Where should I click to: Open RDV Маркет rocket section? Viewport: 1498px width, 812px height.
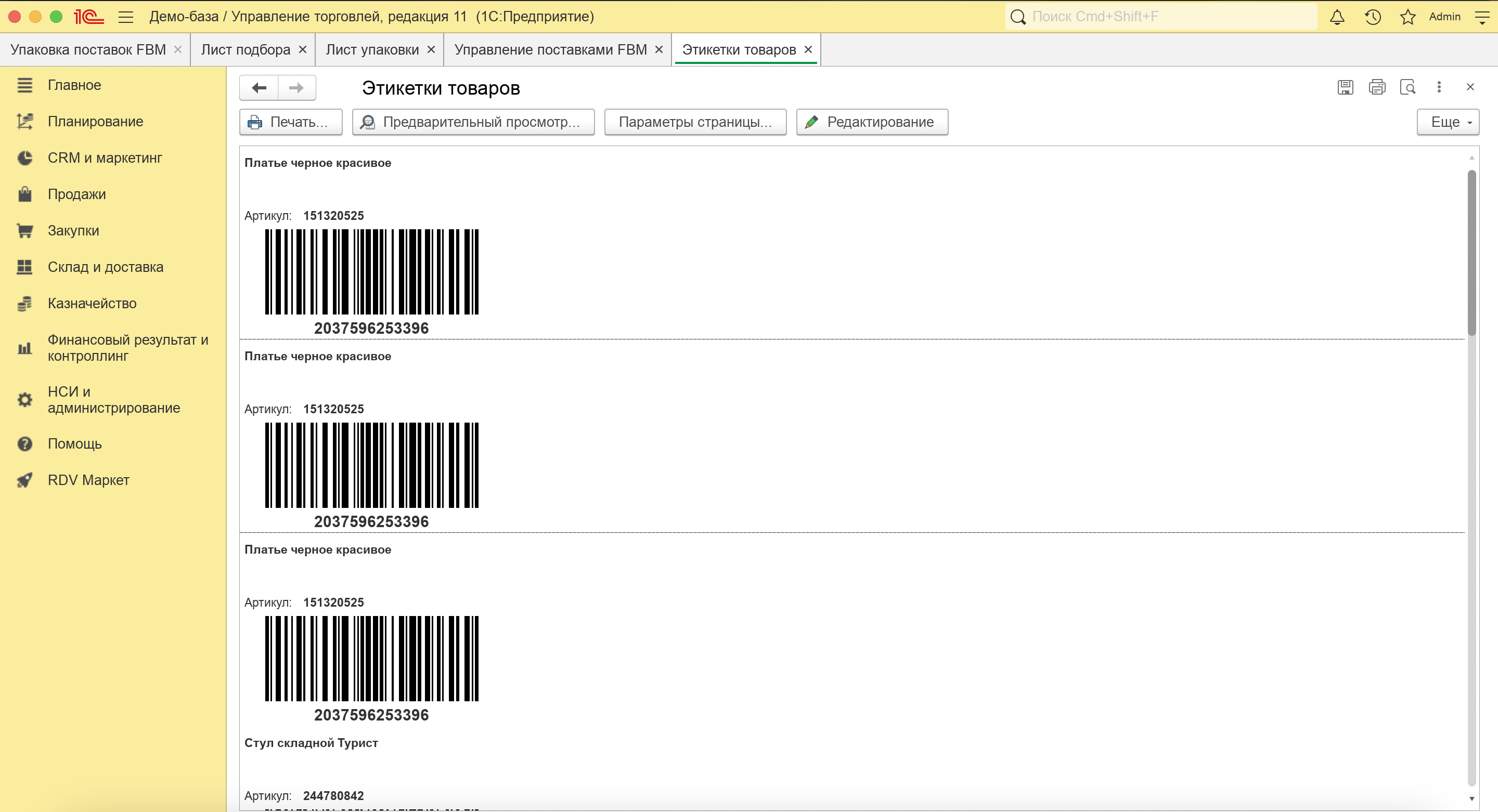(88, 480)
